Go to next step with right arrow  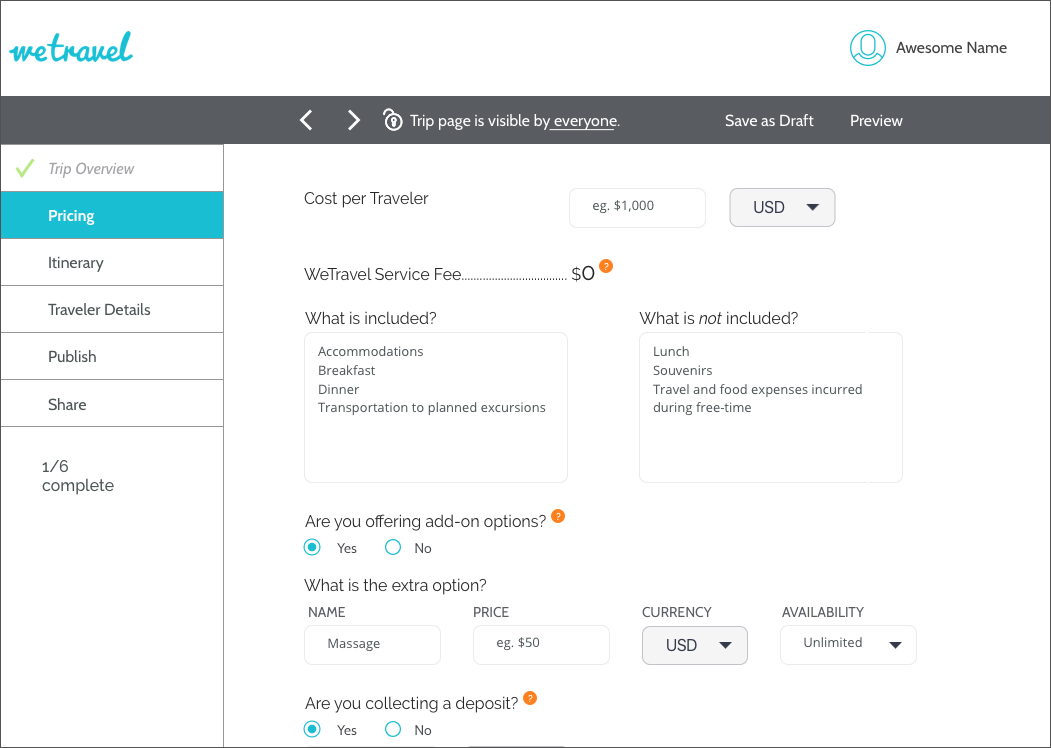[x=353, y=121]
